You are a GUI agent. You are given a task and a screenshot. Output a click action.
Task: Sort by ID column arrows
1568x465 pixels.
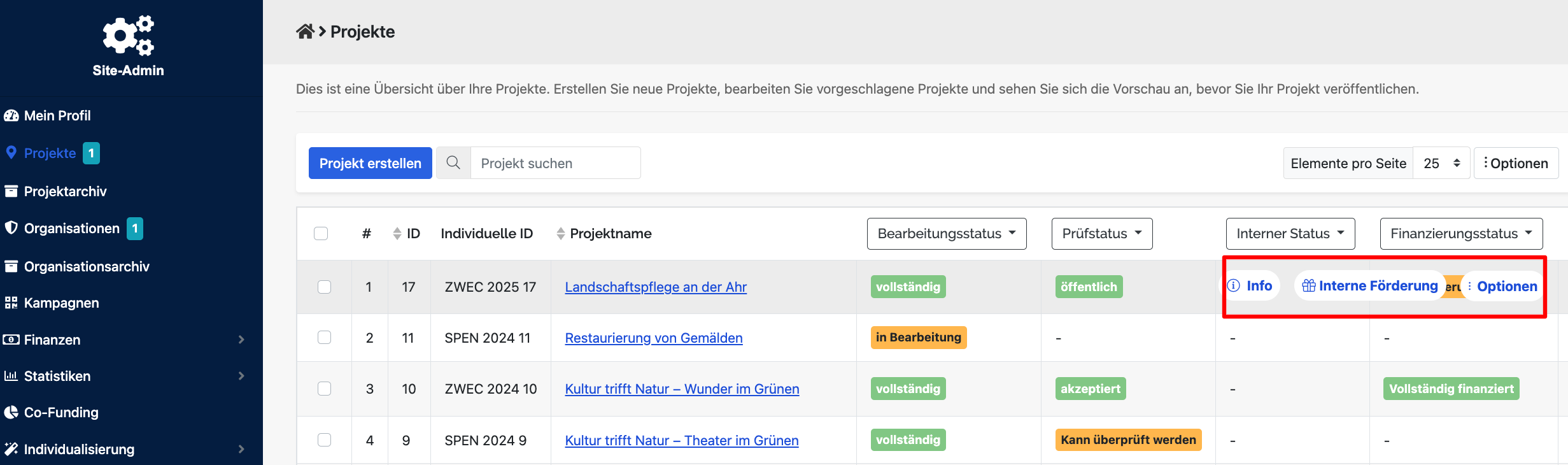397,234
